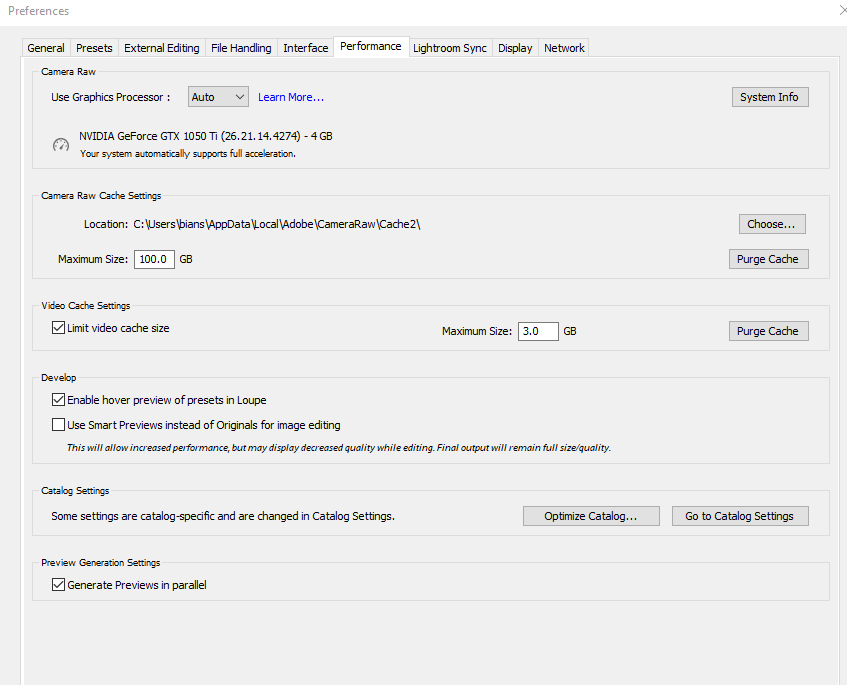Select the File Handling tab
The image size is (847, 685).
point(239,47)
